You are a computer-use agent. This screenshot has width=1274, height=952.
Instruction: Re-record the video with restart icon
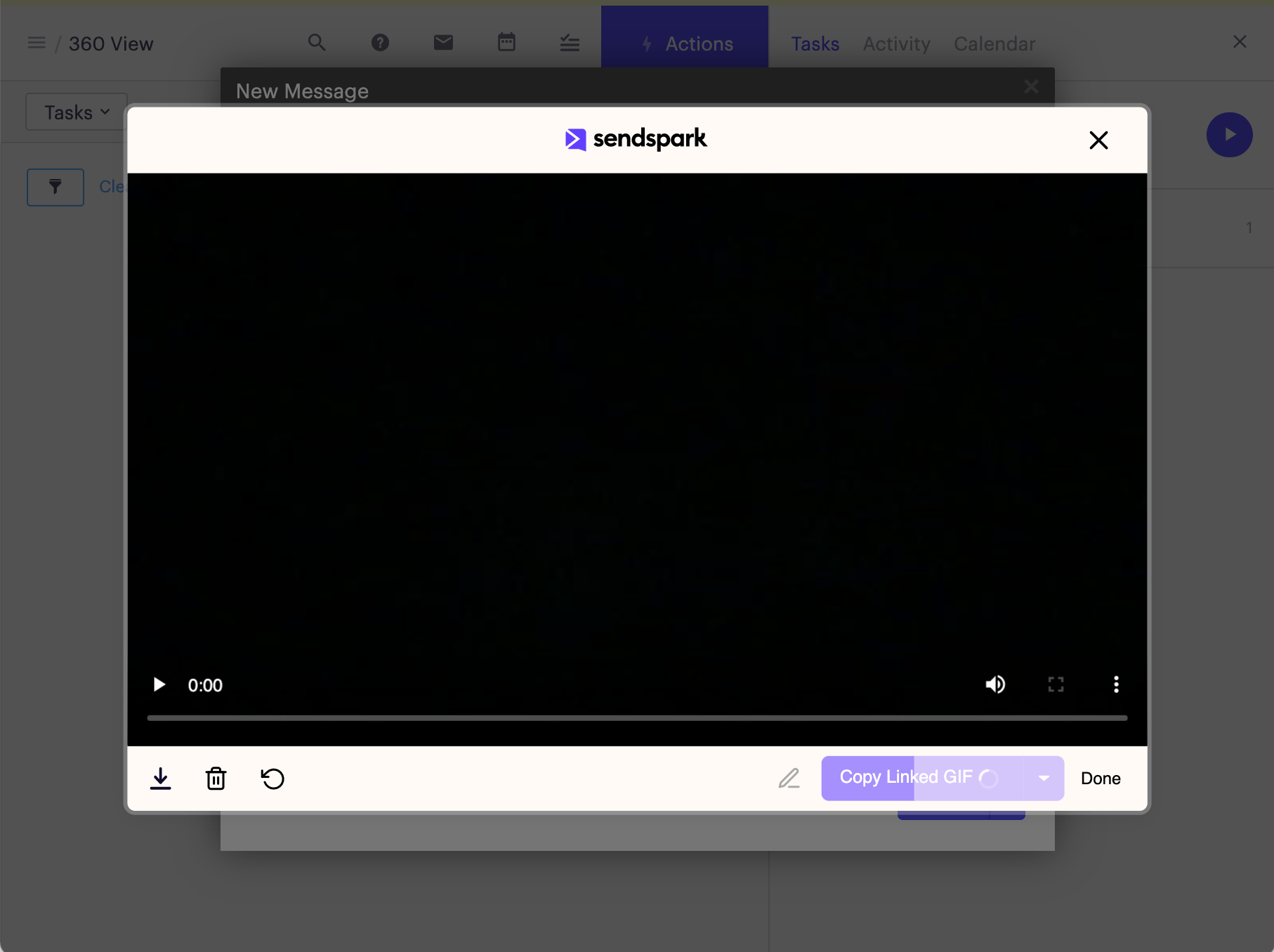click(272, 779)
